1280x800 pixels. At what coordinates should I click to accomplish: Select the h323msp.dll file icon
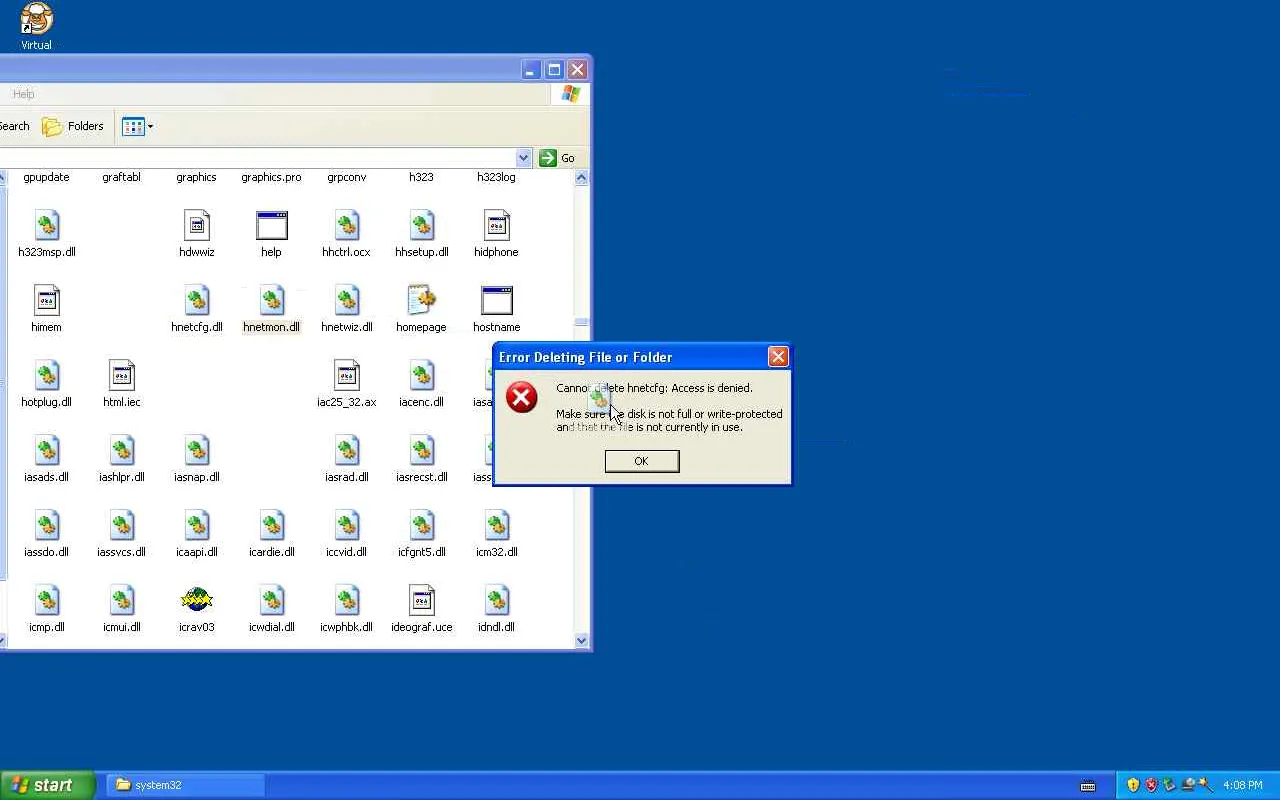tap(47, 225)
